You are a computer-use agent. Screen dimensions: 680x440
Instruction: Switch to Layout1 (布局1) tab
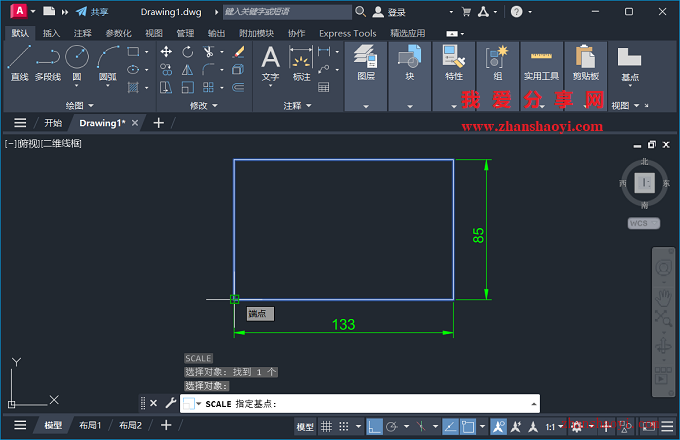point(90,425)
